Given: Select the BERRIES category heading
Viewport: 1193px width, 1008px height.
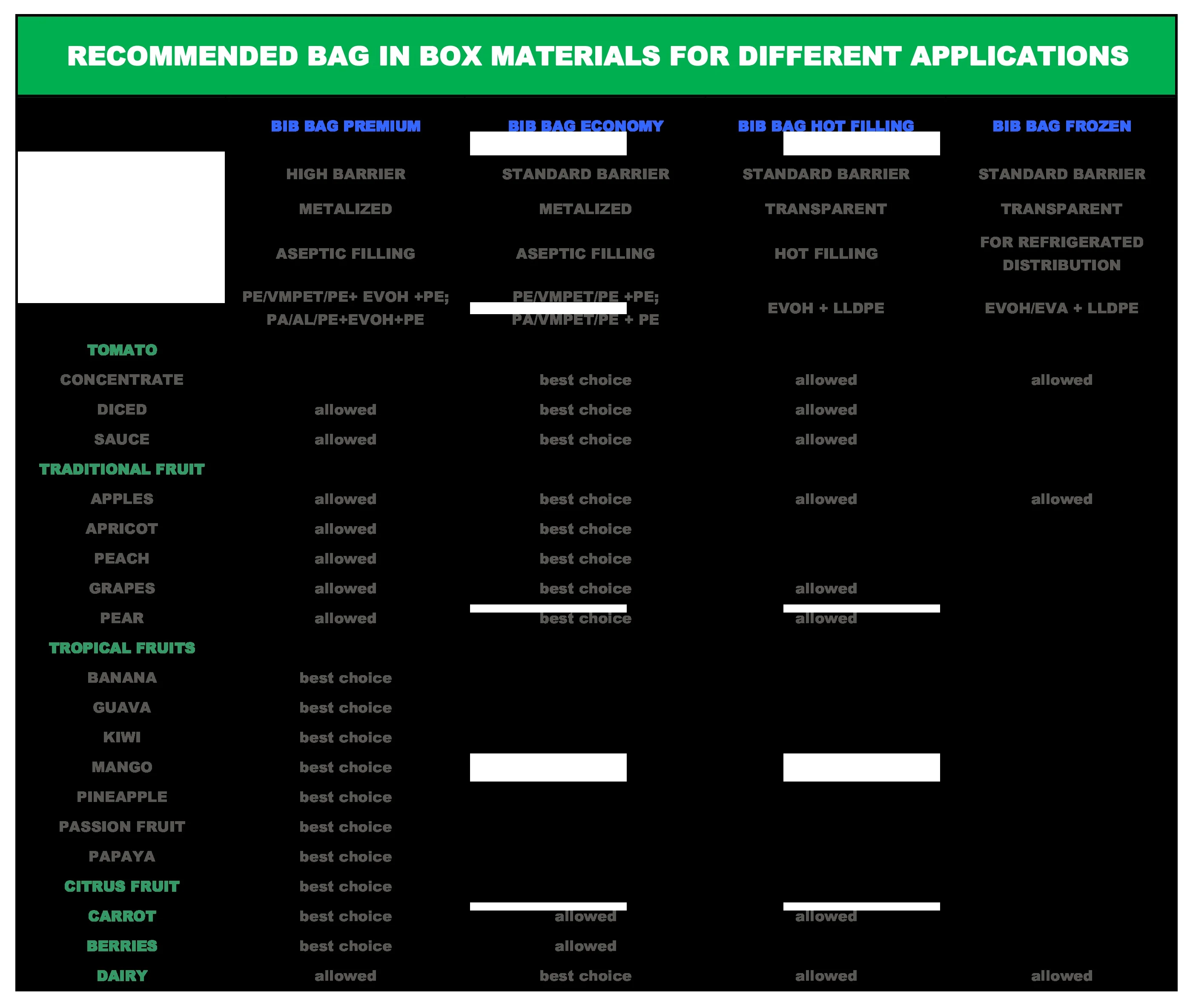Looking at the screenshot, I should coord(122,946).
